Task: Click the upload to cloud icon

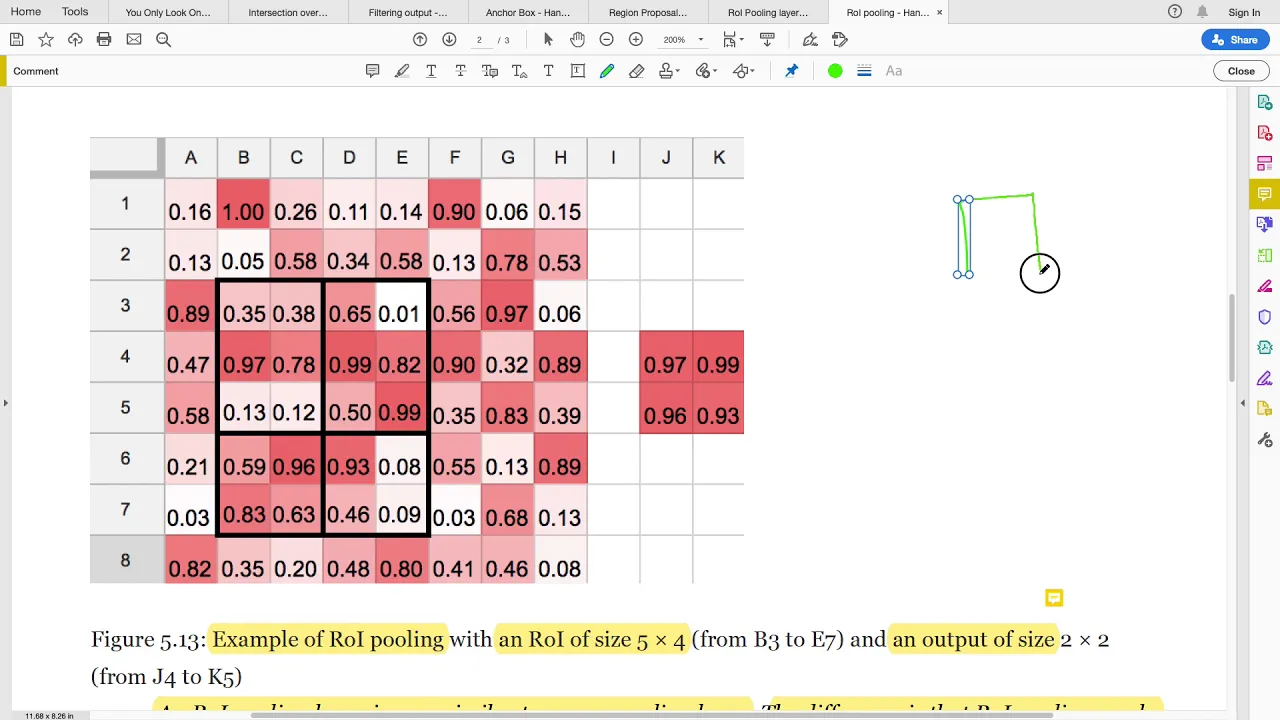Action: 75,39
